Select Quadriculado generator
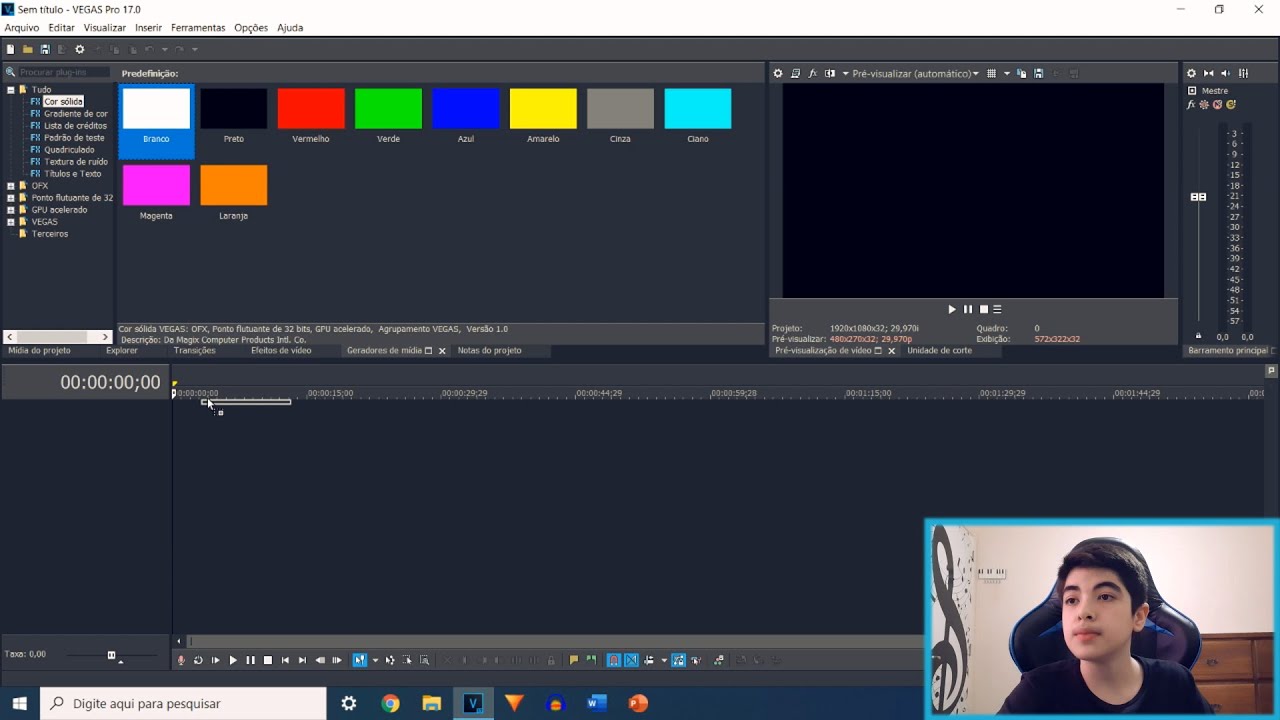Screen dimensions: 1280x720 (69, 150)
